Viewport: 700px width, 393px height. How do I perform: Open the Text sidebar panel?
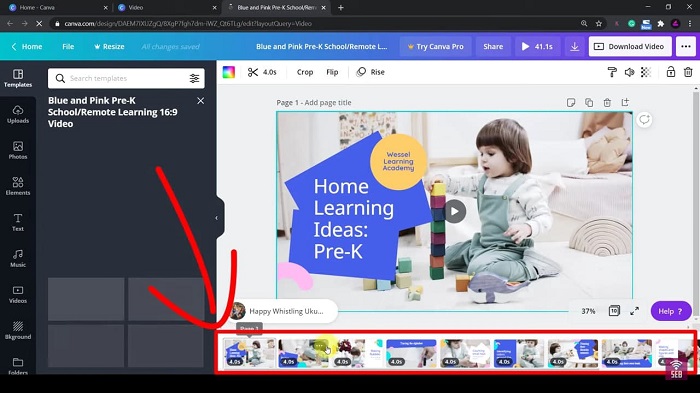tap(18, 222)
